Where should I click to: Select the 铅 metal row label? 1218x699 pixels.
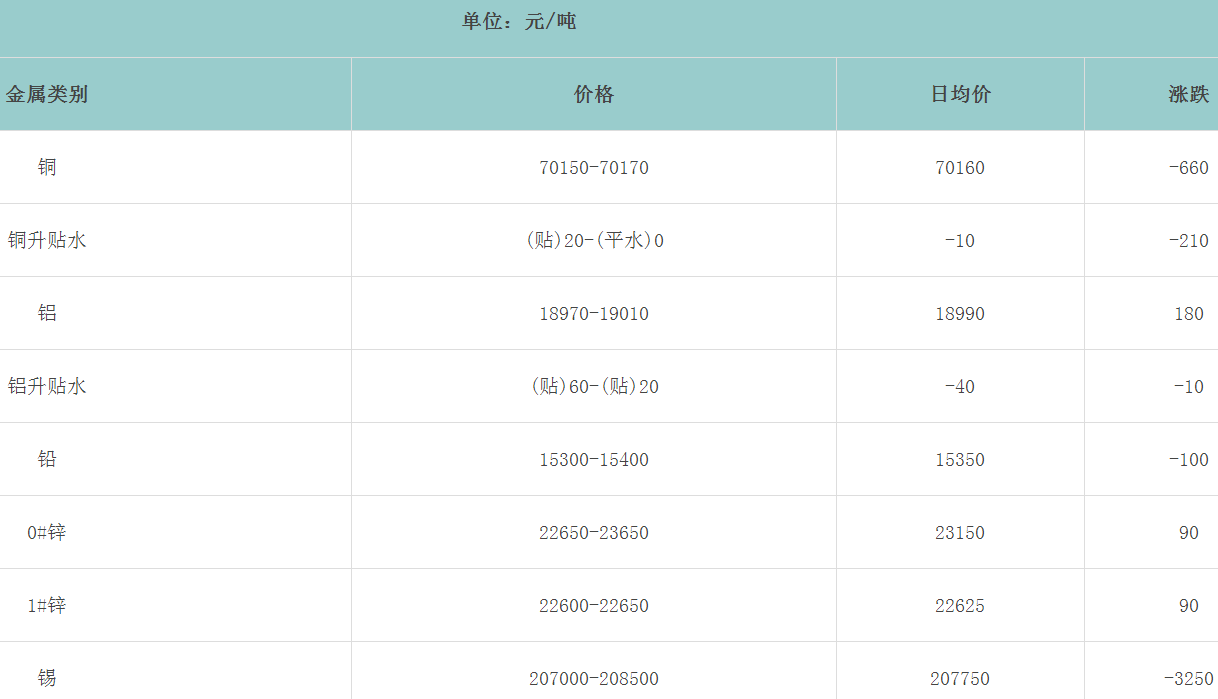coord(47,459)
